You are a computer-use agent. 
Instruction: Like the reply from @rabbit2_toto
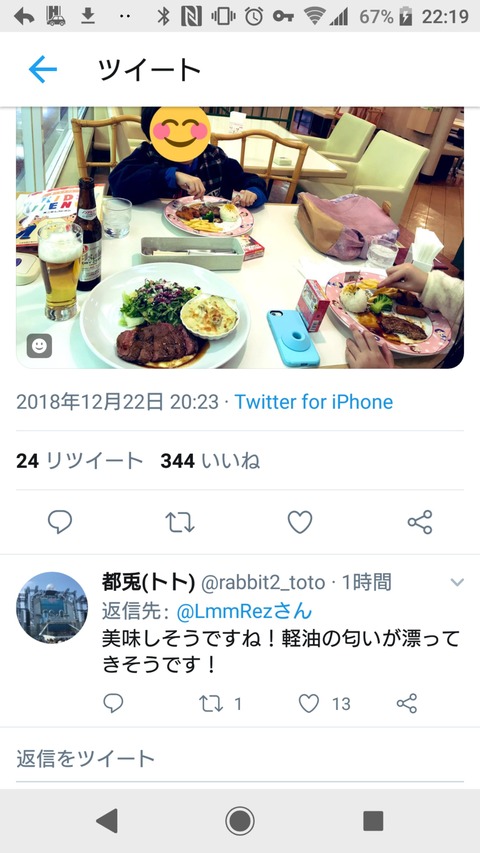[324, 704]
